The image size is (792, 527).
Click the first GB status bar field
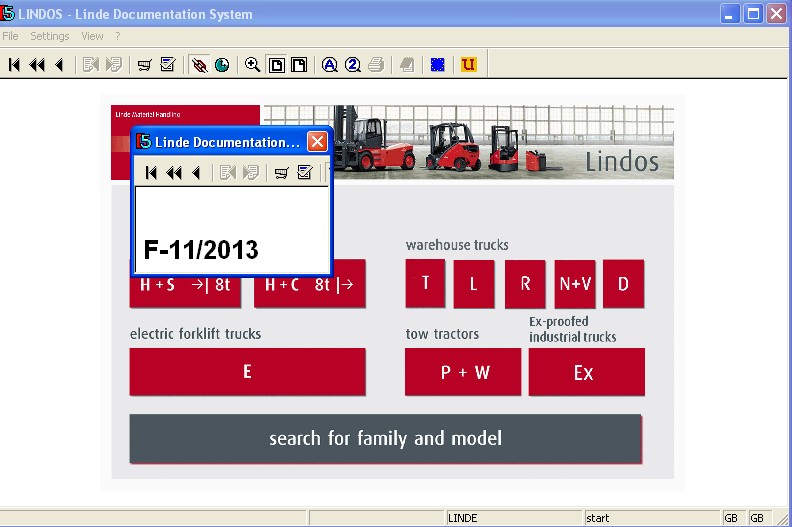pos(734,518)
